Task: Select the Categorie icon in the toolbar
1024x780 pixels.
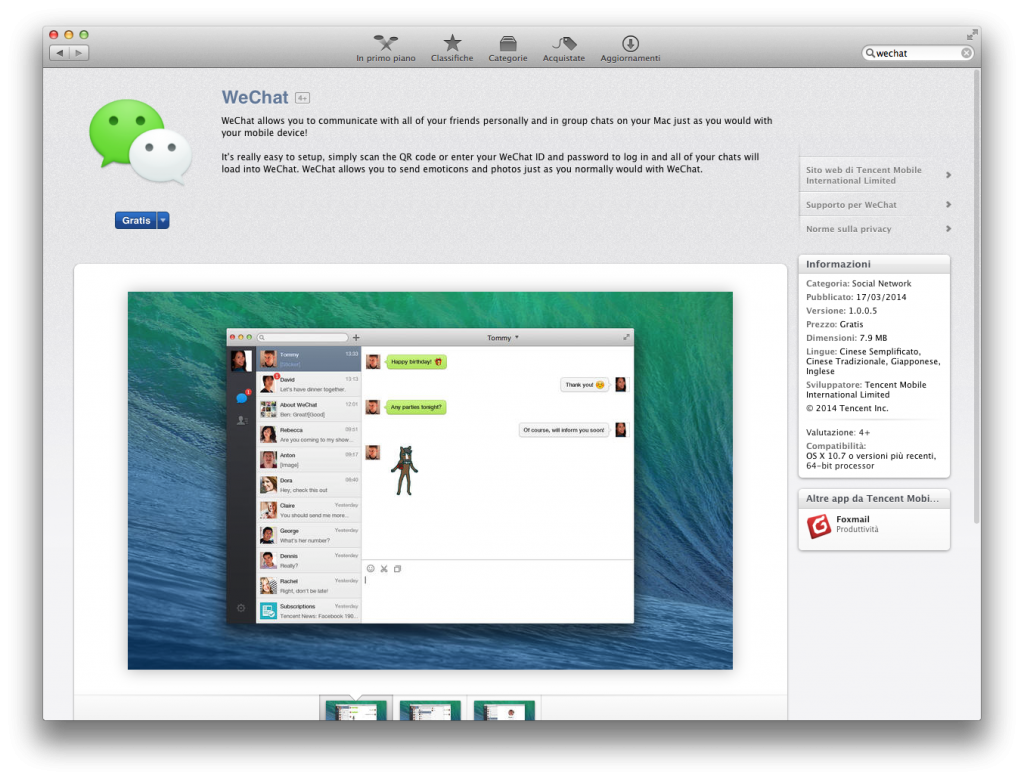Action: (508, 46)
